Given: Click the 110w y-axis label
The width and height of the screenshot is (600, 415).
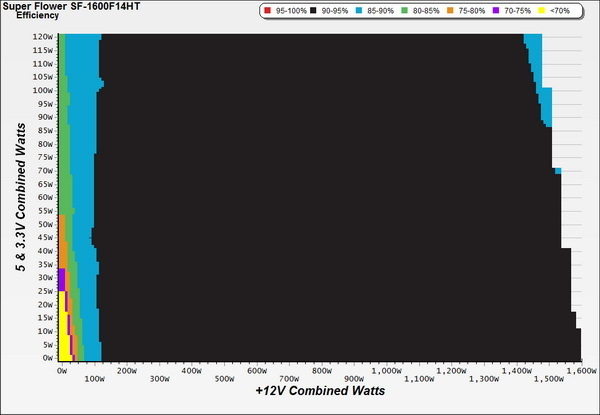Looking at the screenshot, I should (x=42, y=63).
